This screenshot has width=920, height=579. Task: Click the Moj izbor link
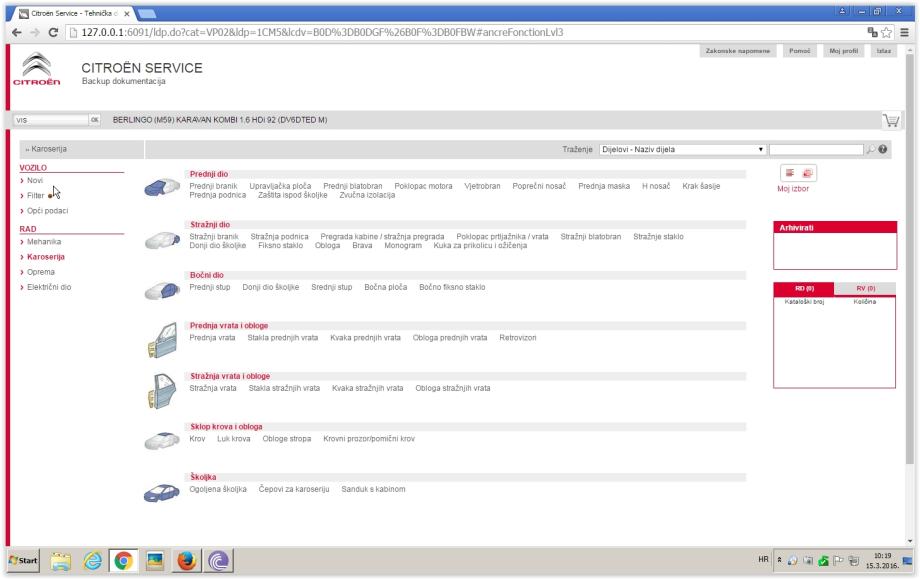793,189
